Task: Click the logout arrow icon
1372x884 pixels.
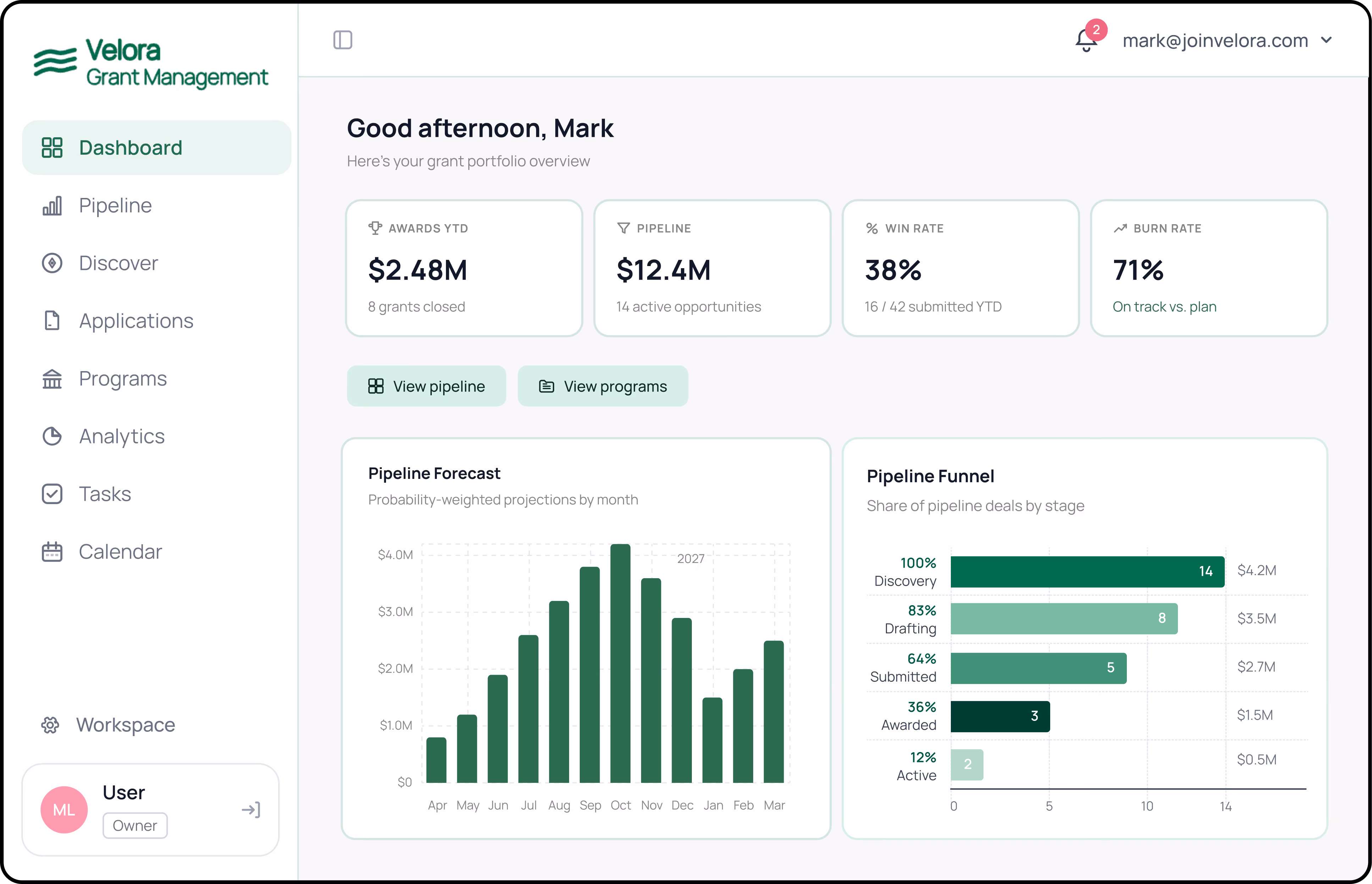Action: 251,810
